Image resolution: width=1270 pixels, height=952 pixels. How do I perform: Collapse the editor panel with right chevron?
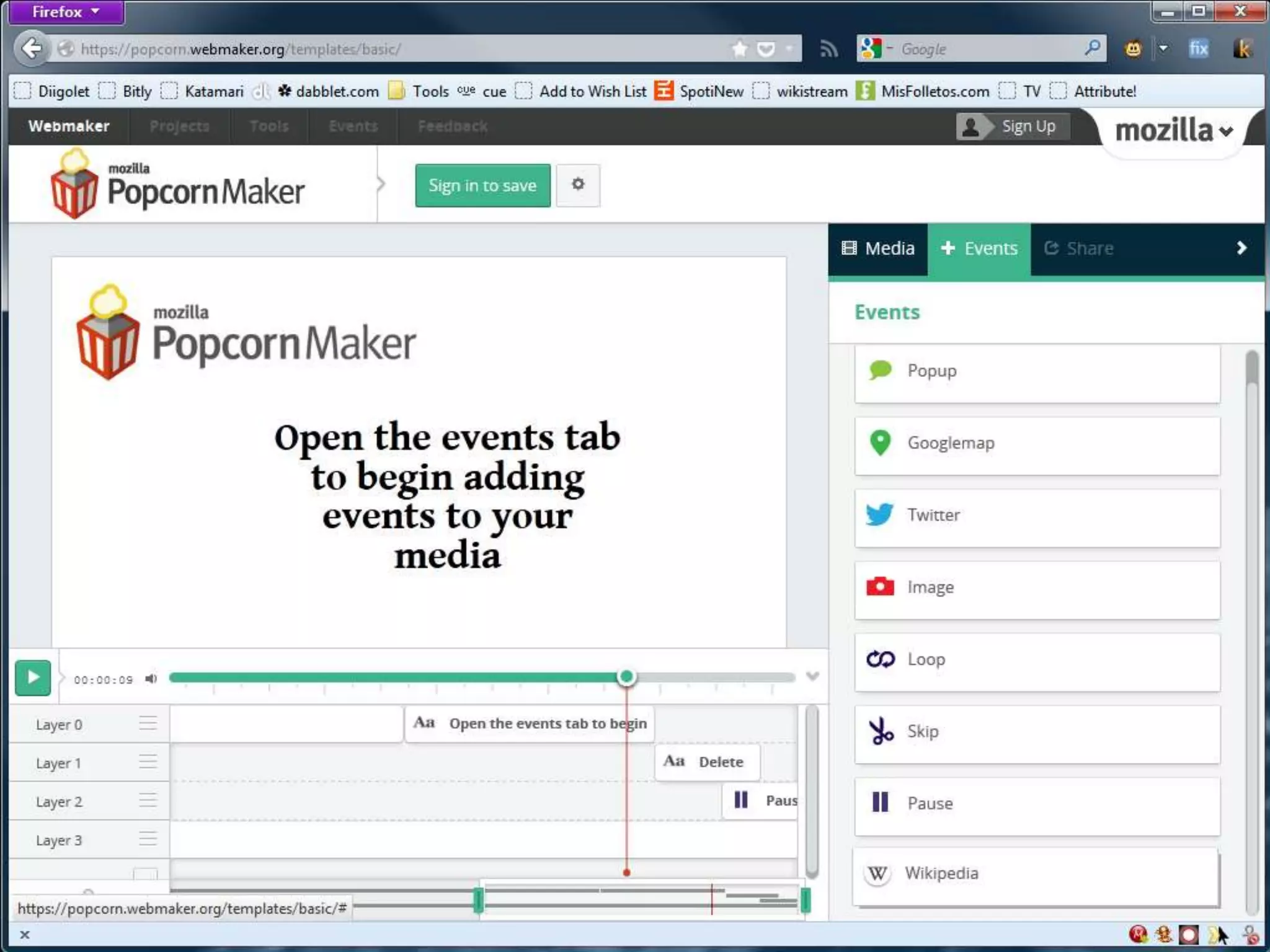(x=1241, y=248)
